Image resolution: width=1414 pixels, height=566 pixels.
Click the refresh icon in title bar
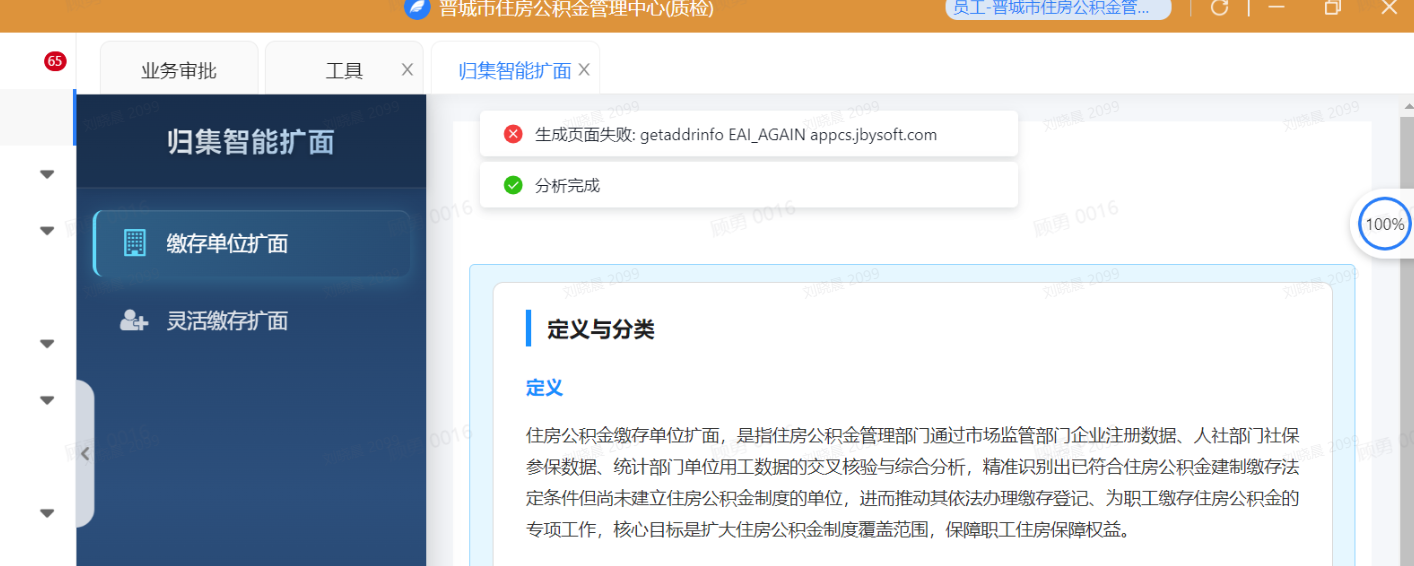[x=1219, y=8]
